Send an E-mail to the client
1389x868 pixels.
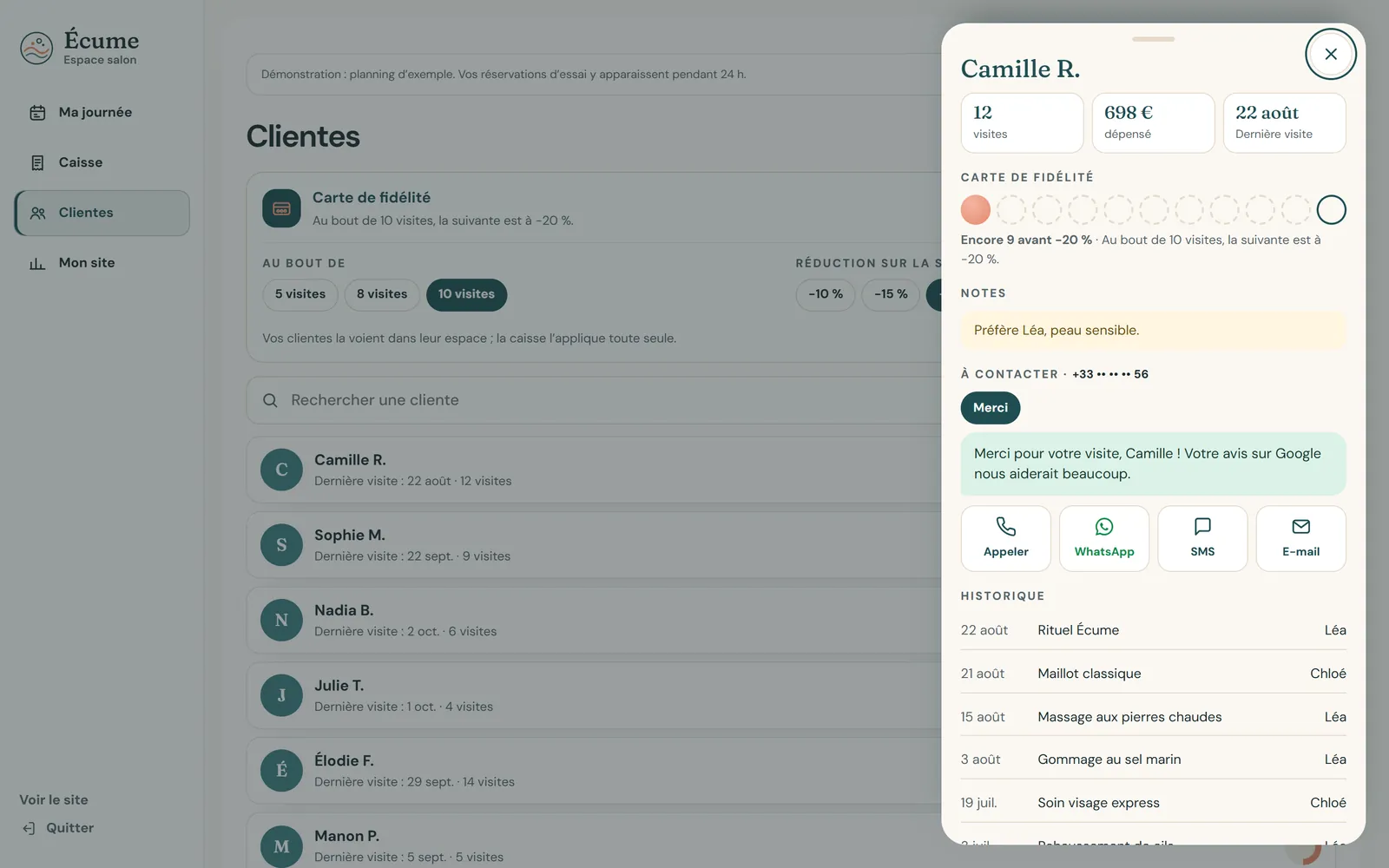click(1301, 539)
